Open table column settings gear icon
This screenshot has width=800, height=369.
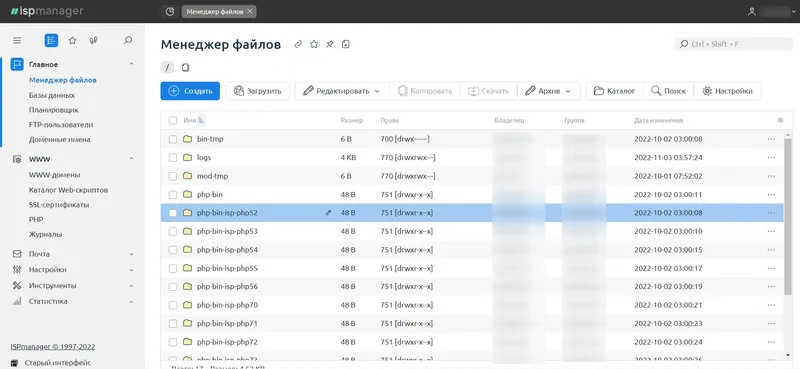[x=780, y=120]
